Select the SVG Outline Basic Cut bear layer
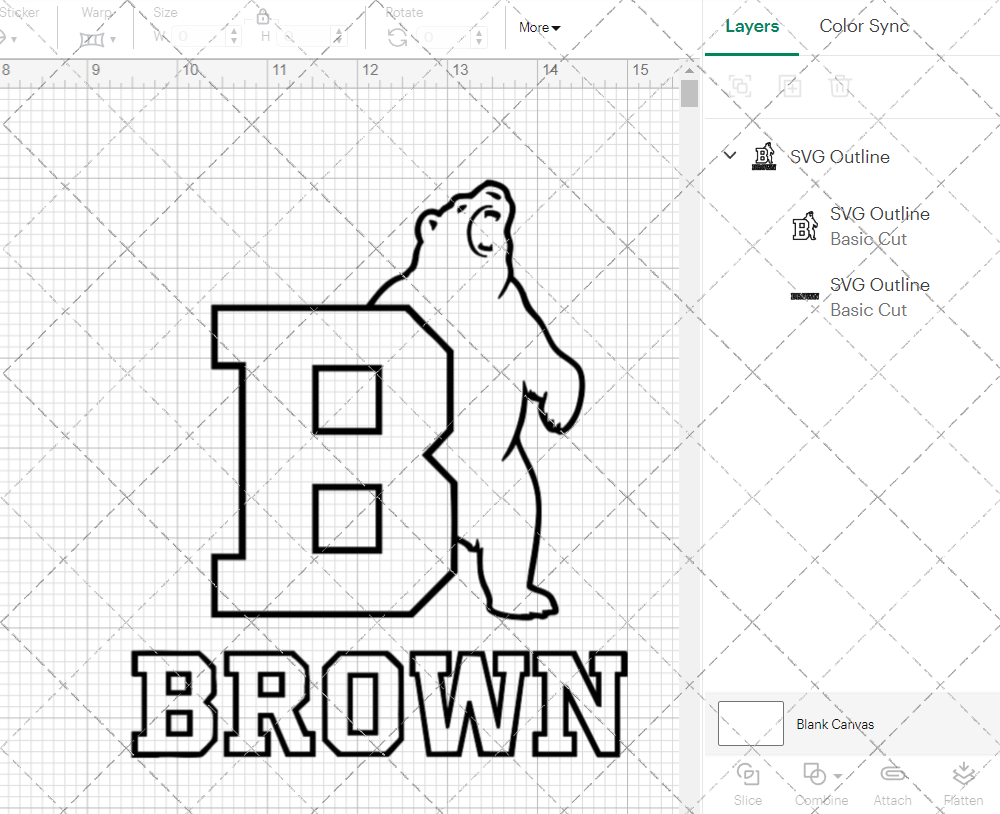1000x814 pixels. (x=879, y=225)
